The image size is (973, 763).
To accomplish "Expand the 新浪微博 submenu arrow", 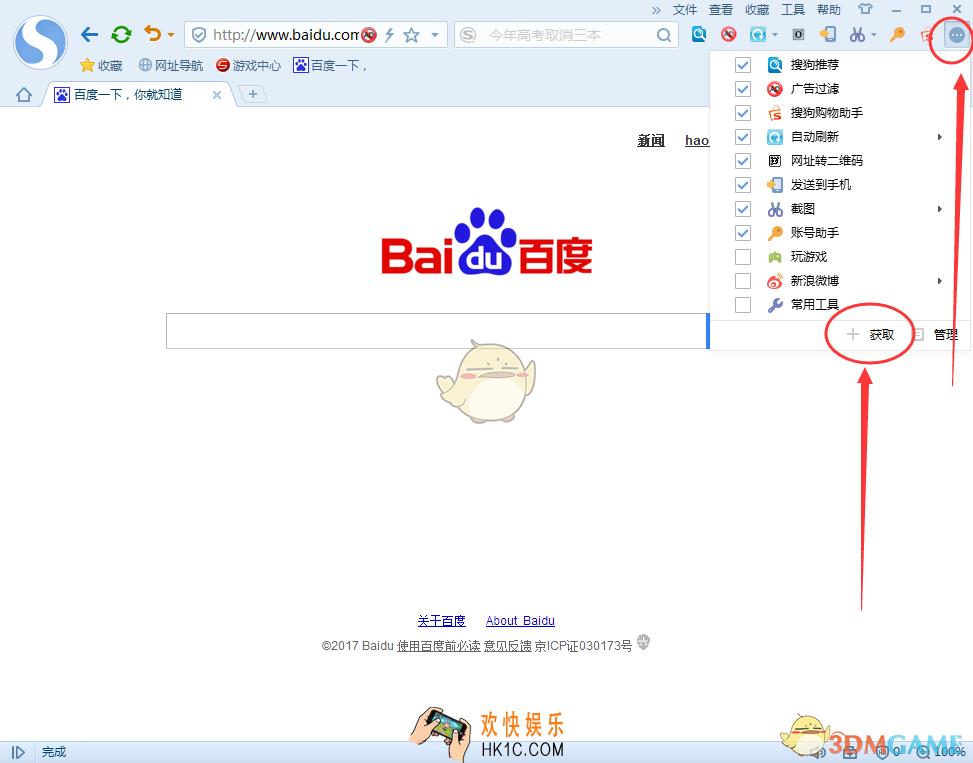I will click(x=940, y=281).
